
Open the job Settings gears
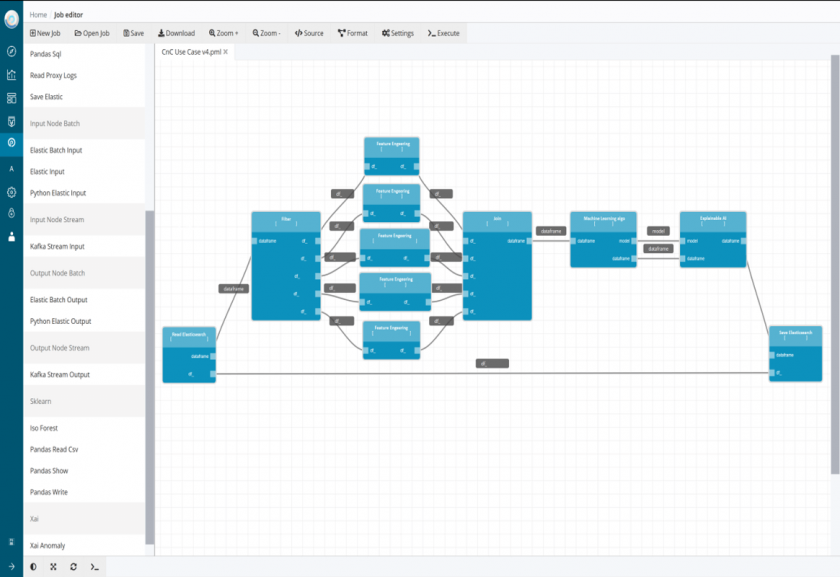tap(397, 33)
